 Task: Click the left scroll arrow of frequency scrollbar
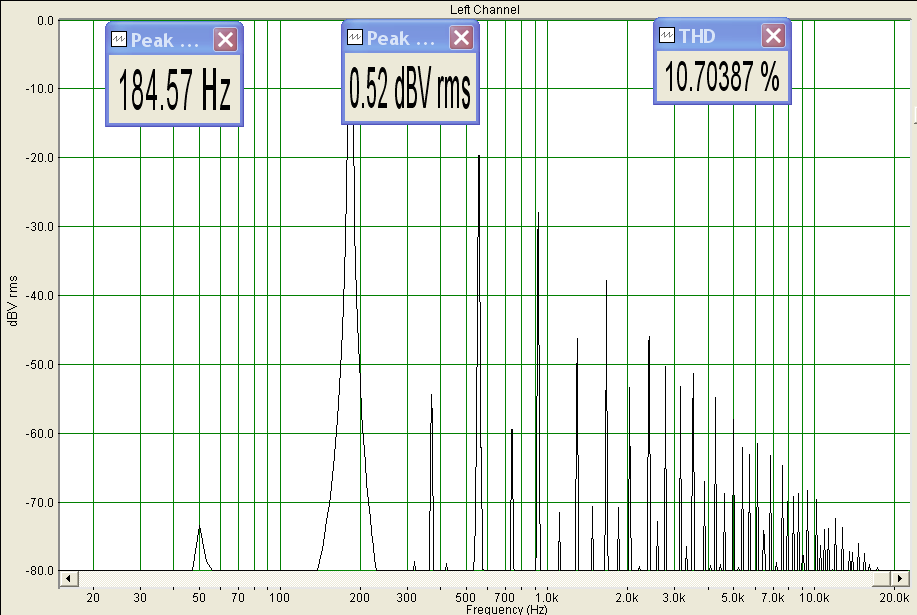[x=68, y=579]
